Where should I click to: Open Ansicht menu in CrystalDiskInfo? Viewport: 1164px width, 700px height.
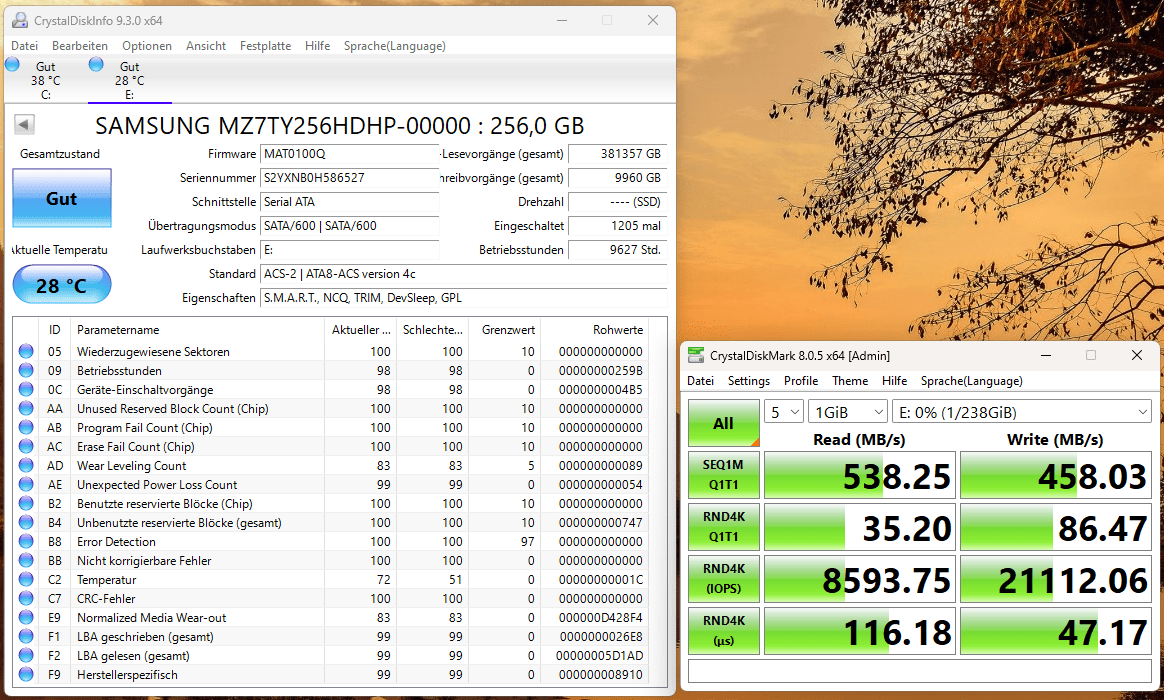click(206, 45)
